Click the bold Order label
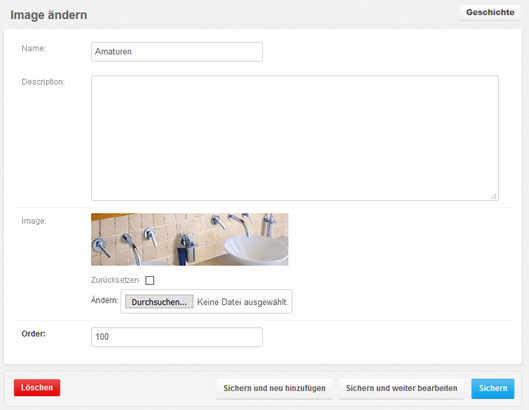Screen dimensions: 529x410 coord(33,334)
